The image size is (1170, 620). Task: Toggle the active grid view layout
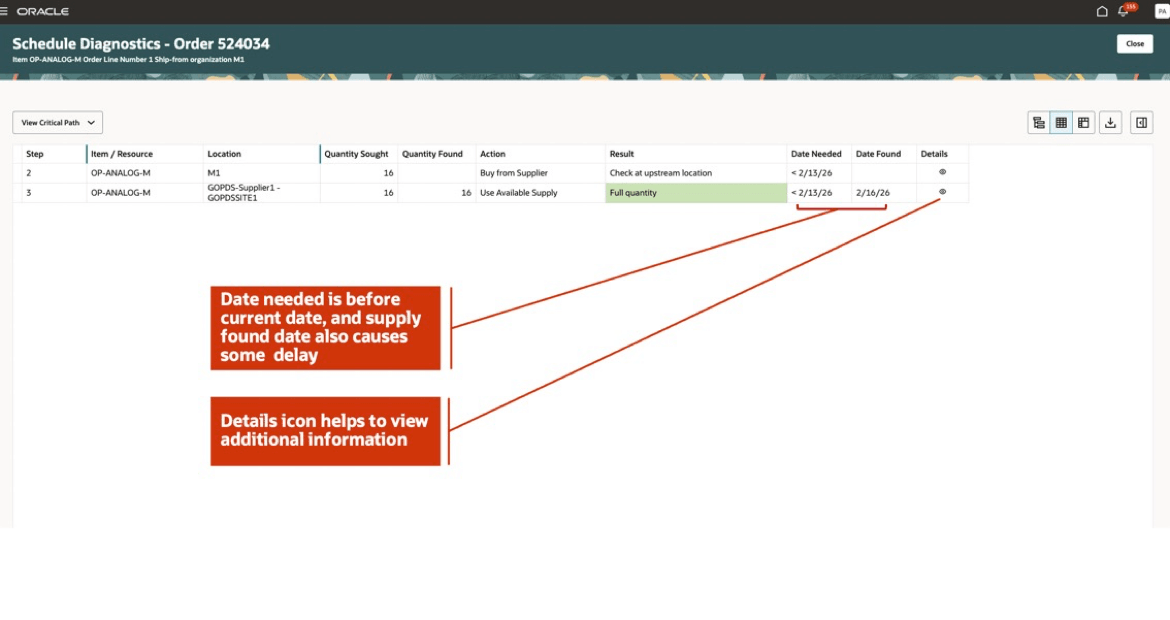(1060, 122)
